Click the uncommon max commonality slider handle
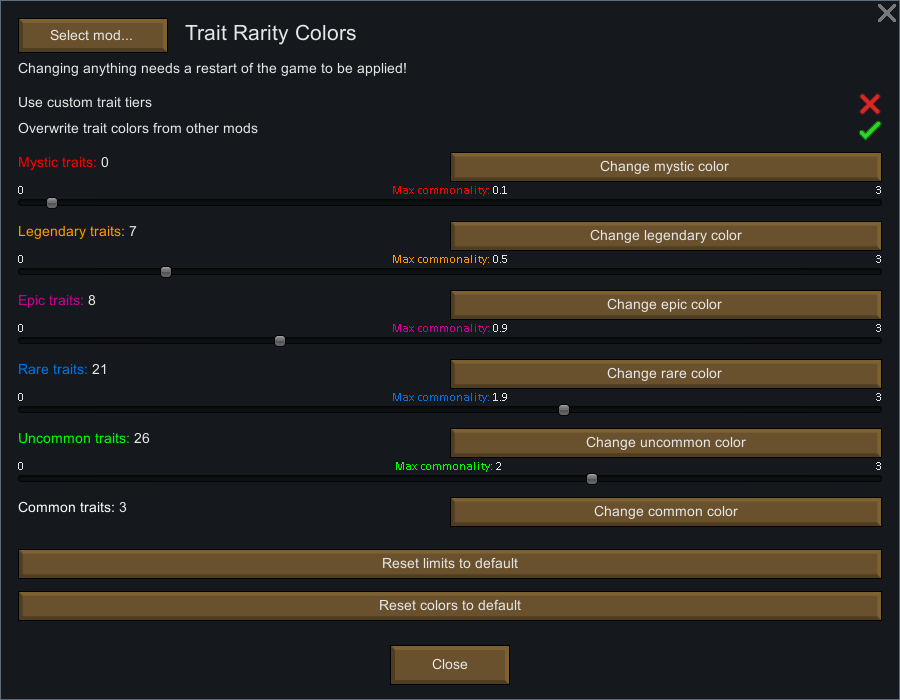Viewport: 900px width, 700px height. [592, 479]
